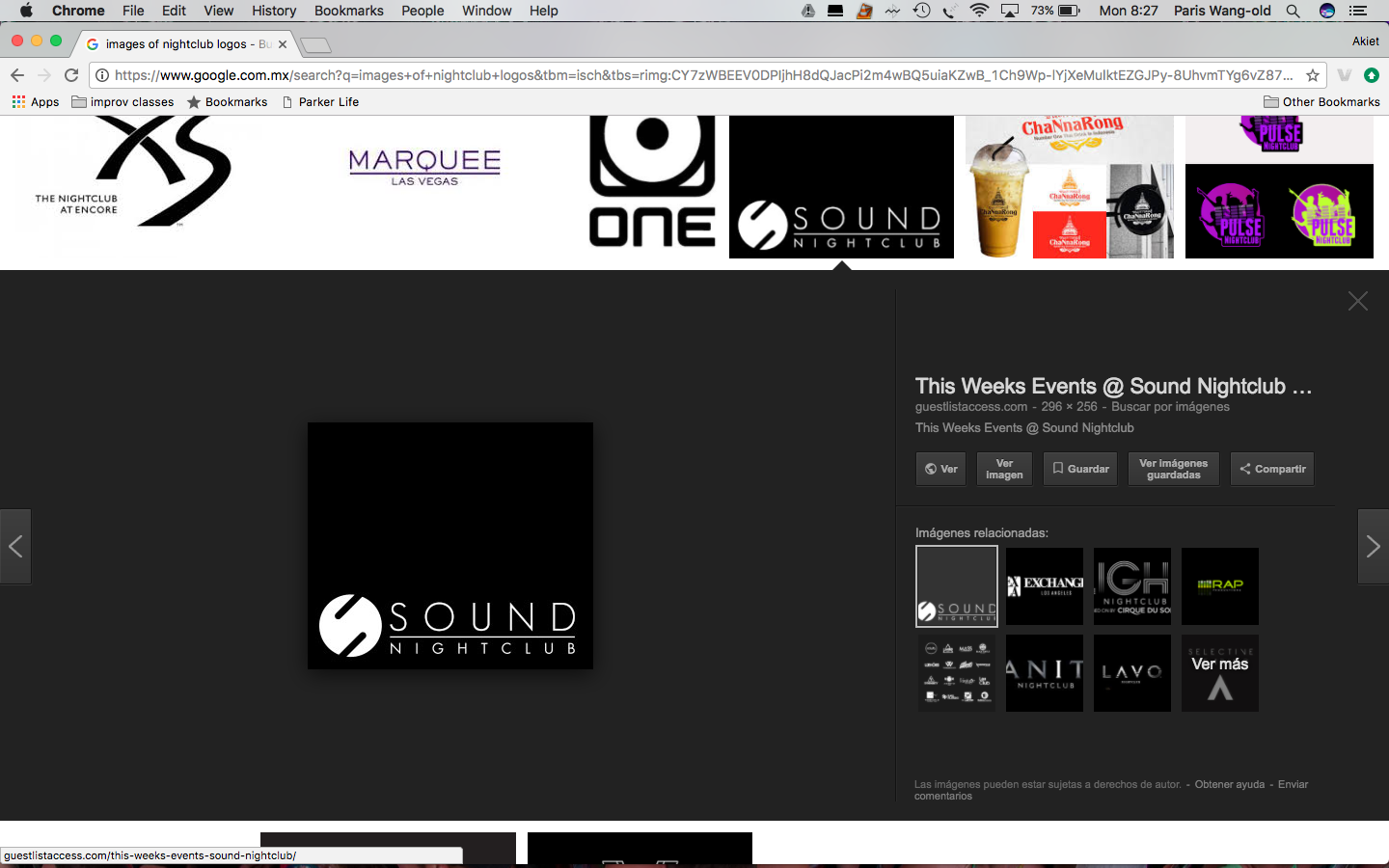Click the browser reload page icon
1389x868 pixels.
click(71, 75)
